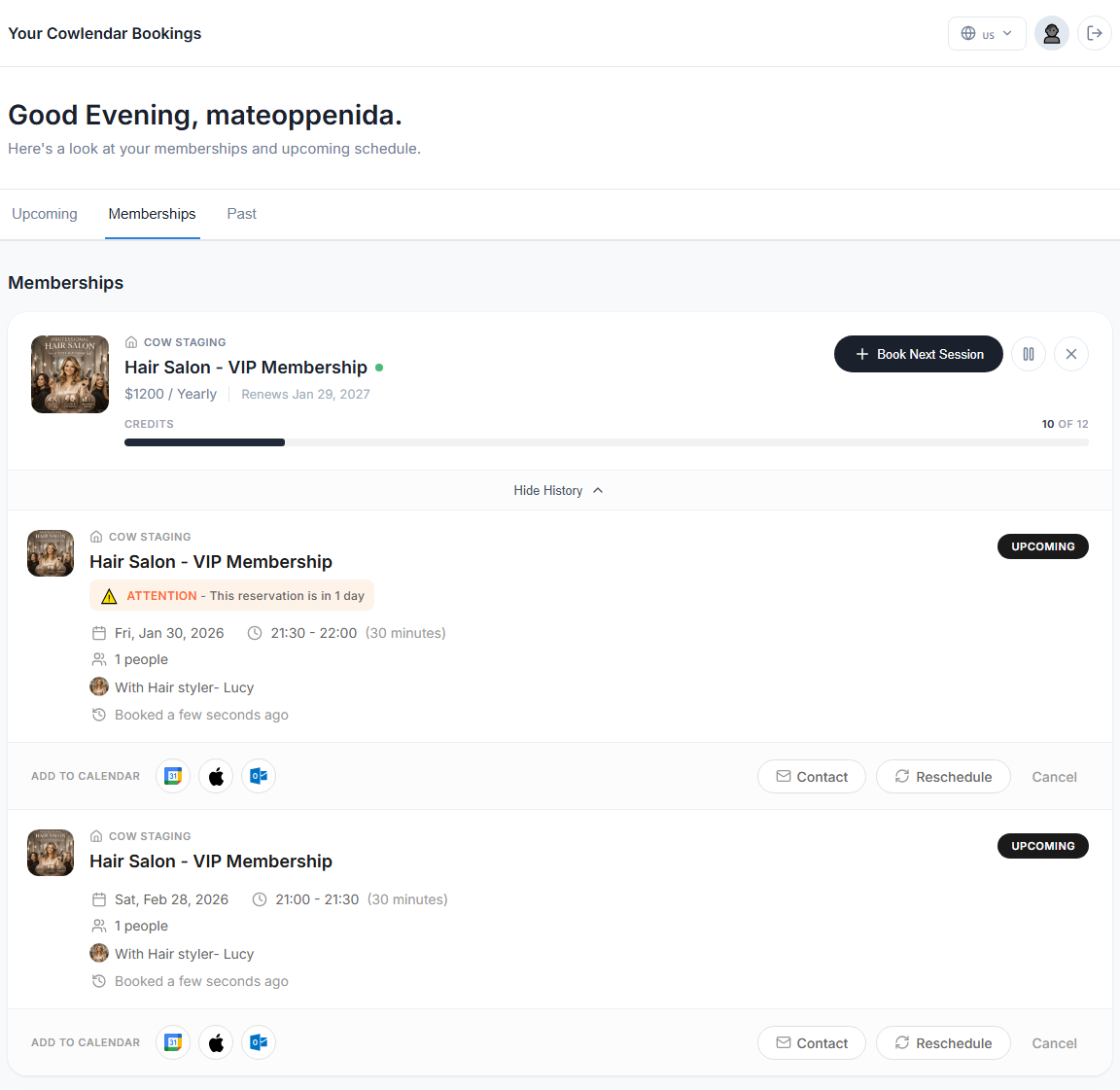Cancel membership with the X button
The image size is (1120, 1090).
pos(1071,354)
